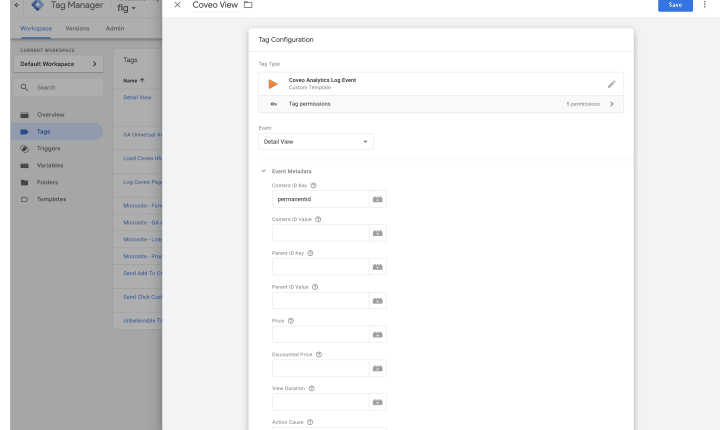The width and height of the screenshot is (720, 430).
Task: Open the GA Universal tag link
Action: (142, 135)
